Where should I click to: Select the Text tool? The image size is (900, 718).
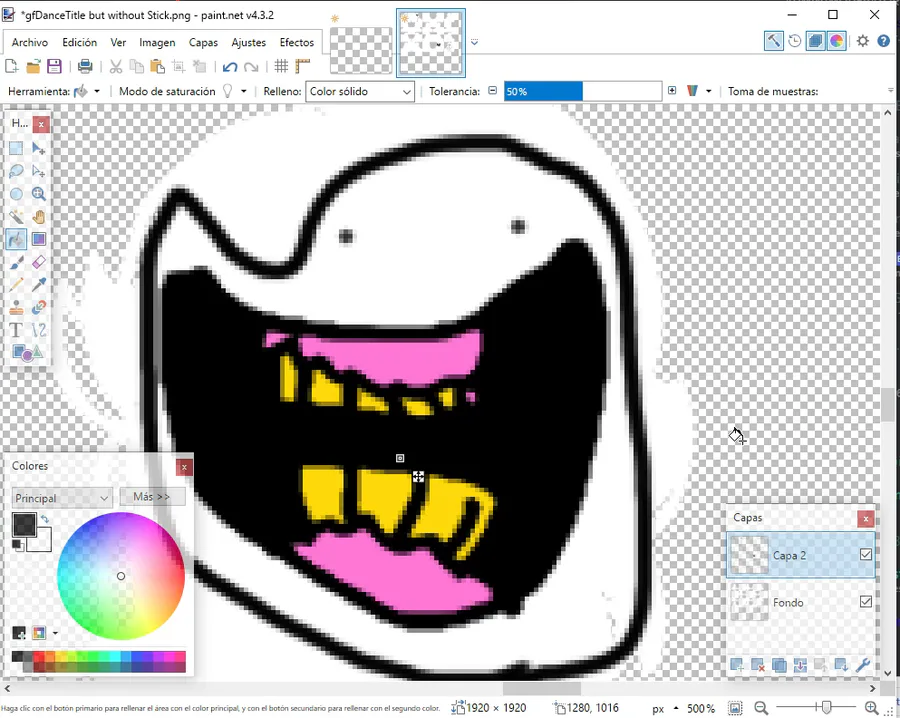16,330
